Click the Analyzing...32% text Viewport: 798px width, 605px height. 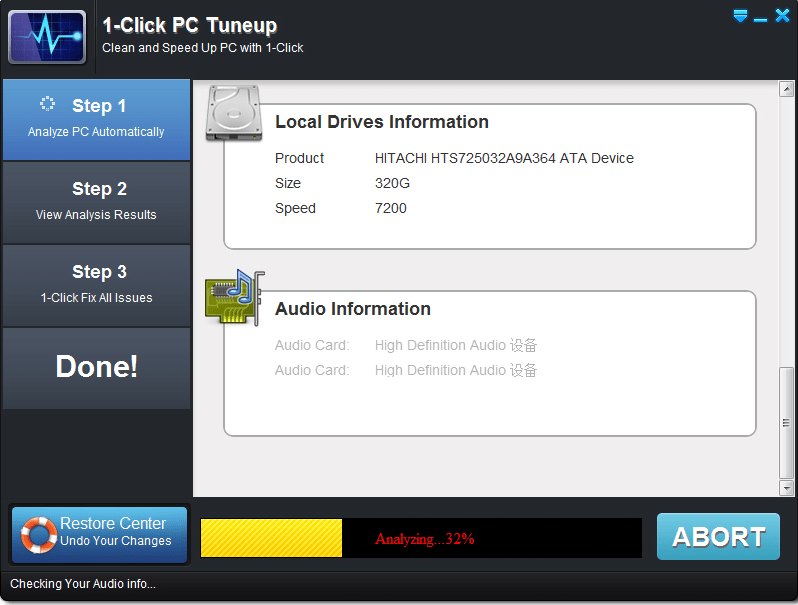(x=424, y=539)
